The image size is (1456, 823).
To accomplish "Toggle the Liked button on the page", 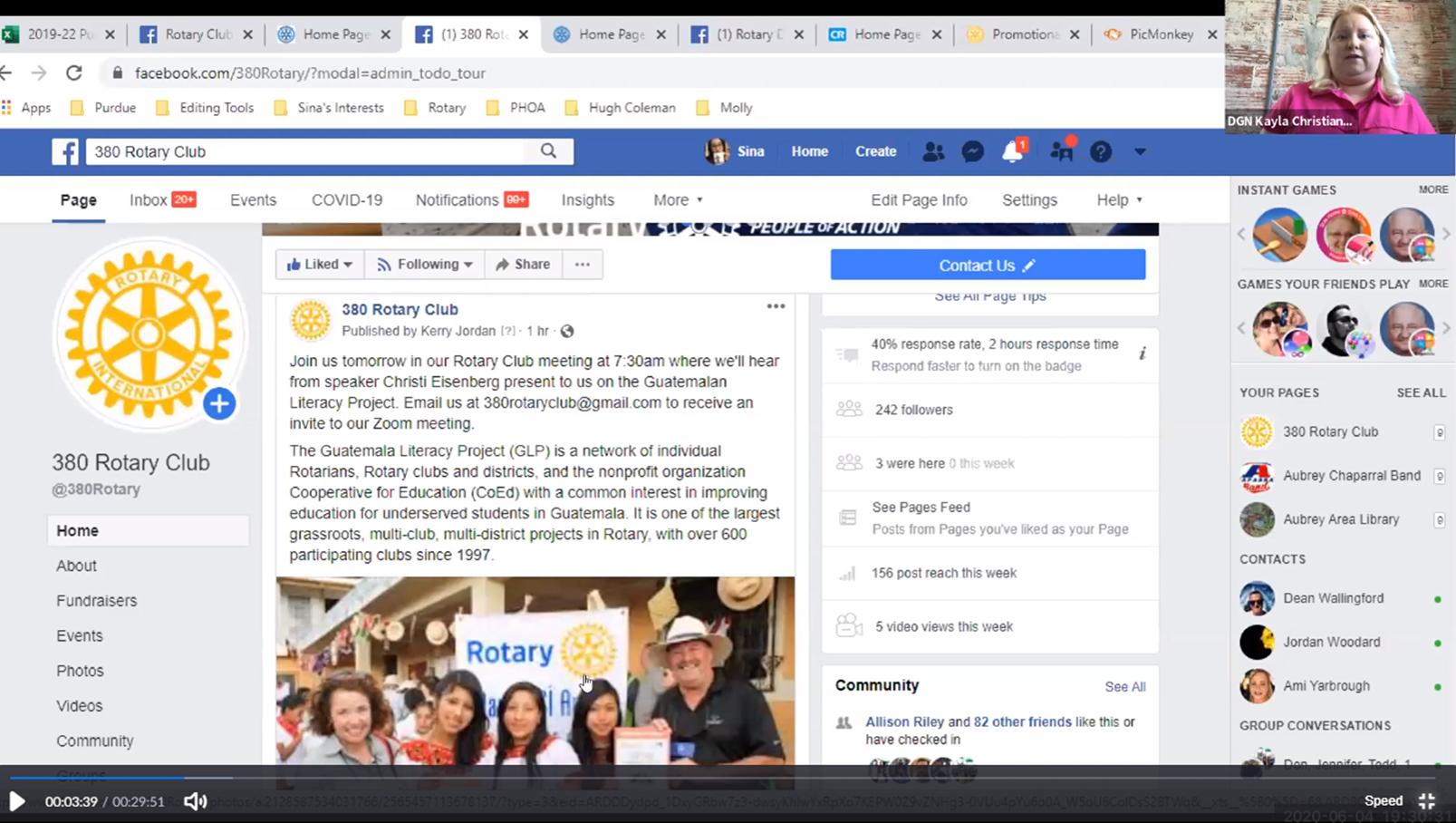I will 320,265.
